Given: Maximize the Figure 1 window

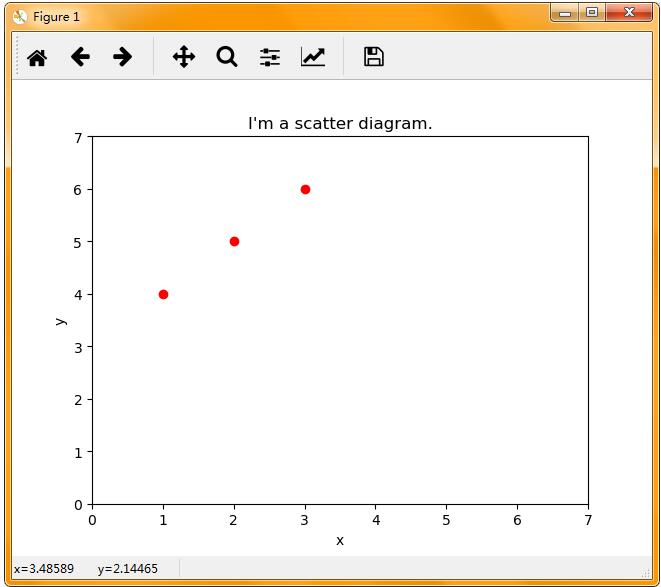Looking at the screenshot, I should 592,13.
